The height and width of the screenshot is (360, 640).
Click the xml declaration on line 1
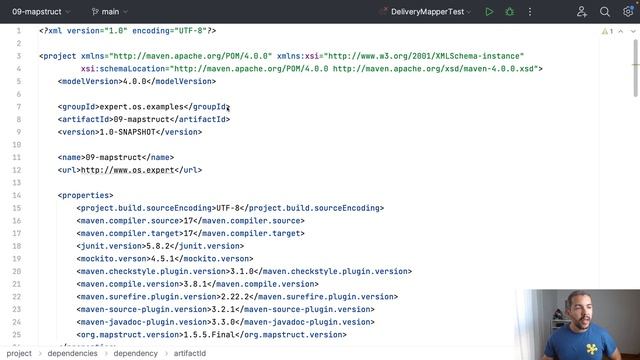(128, 31)
